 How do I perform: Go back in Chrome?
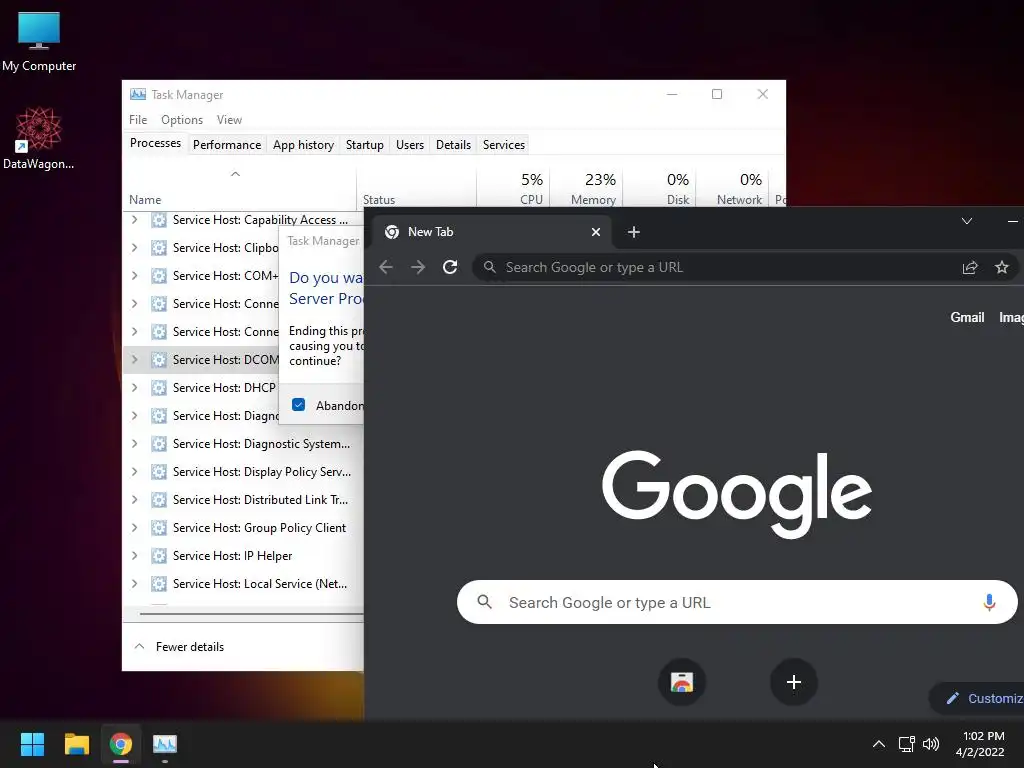[386, 267]
